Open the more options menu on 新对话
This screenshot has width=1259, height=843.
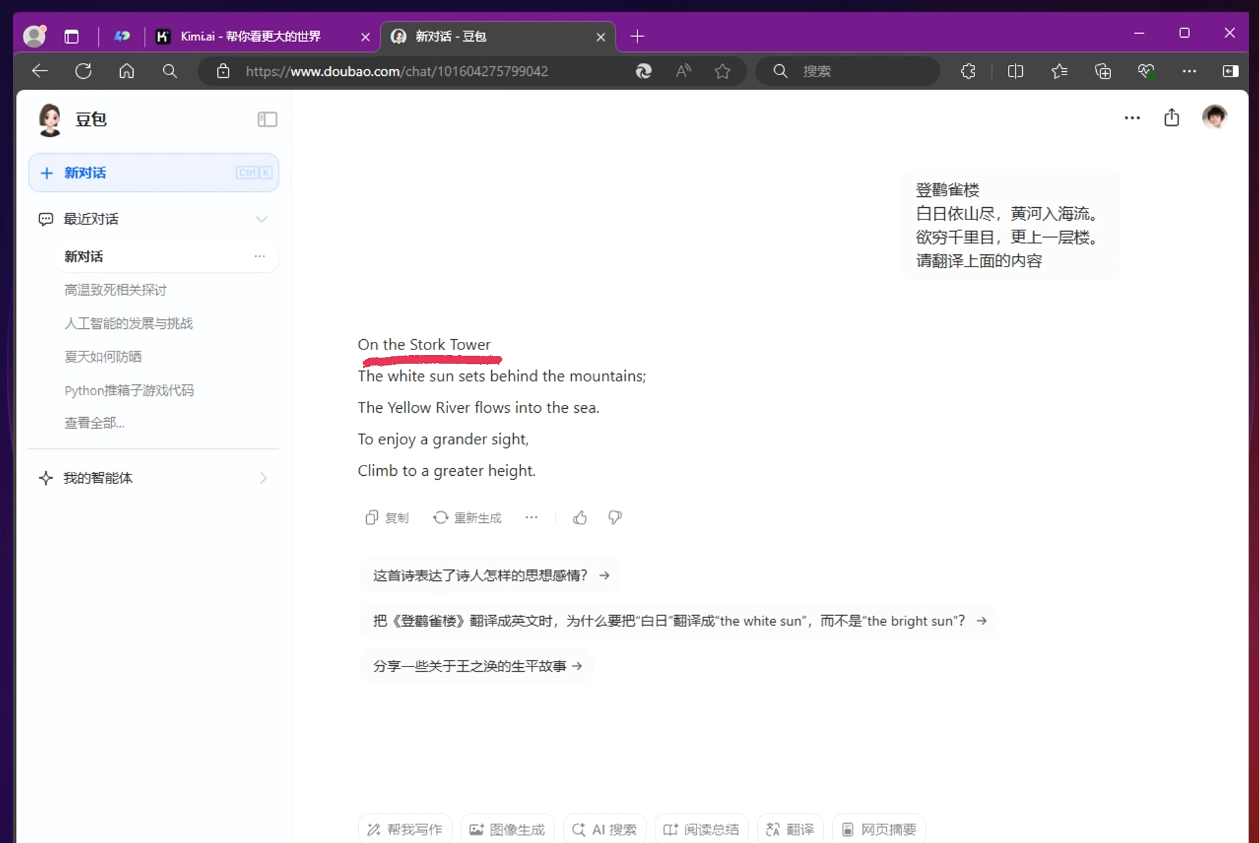pos(259,256)
